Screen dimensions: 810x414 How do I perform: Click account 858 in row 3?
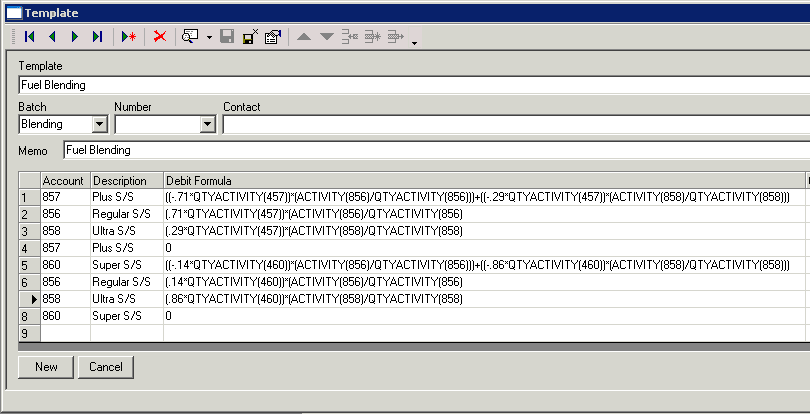65,231
